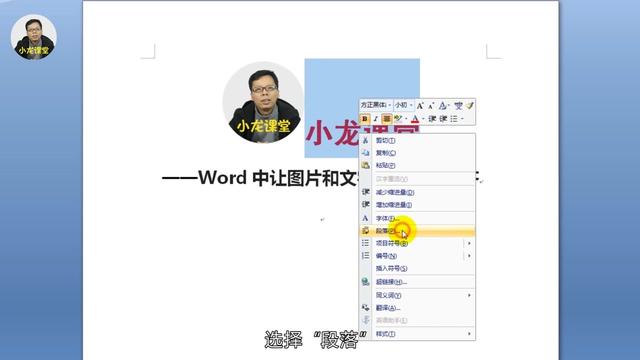Image resolution: width=640 pixels, height=360 pixels.
Task: Expand the highlight color dropdown arrow
Action: pos(406,119)
